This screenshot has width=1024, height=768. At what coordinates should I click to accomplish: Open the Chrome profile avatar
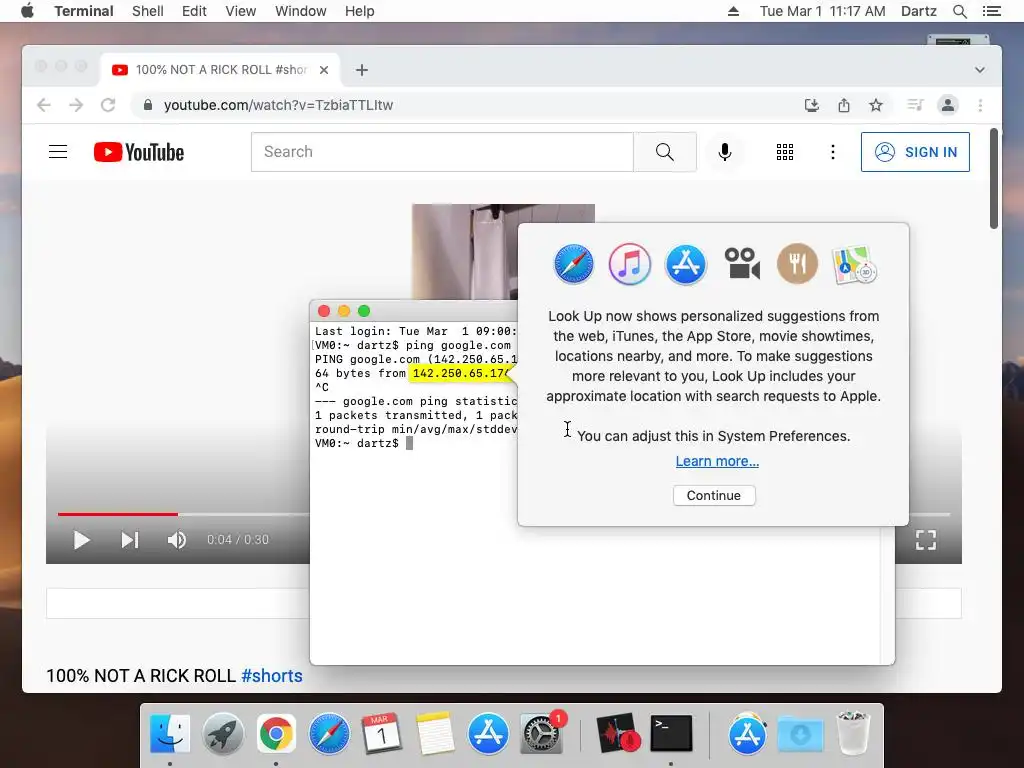tap(948, 105)
